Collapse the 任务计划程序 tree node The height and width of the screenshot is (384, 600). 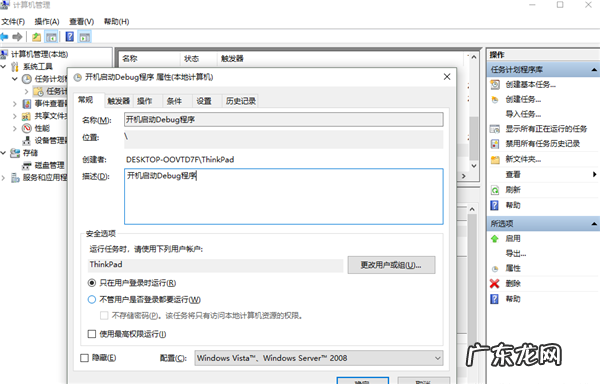15,79
